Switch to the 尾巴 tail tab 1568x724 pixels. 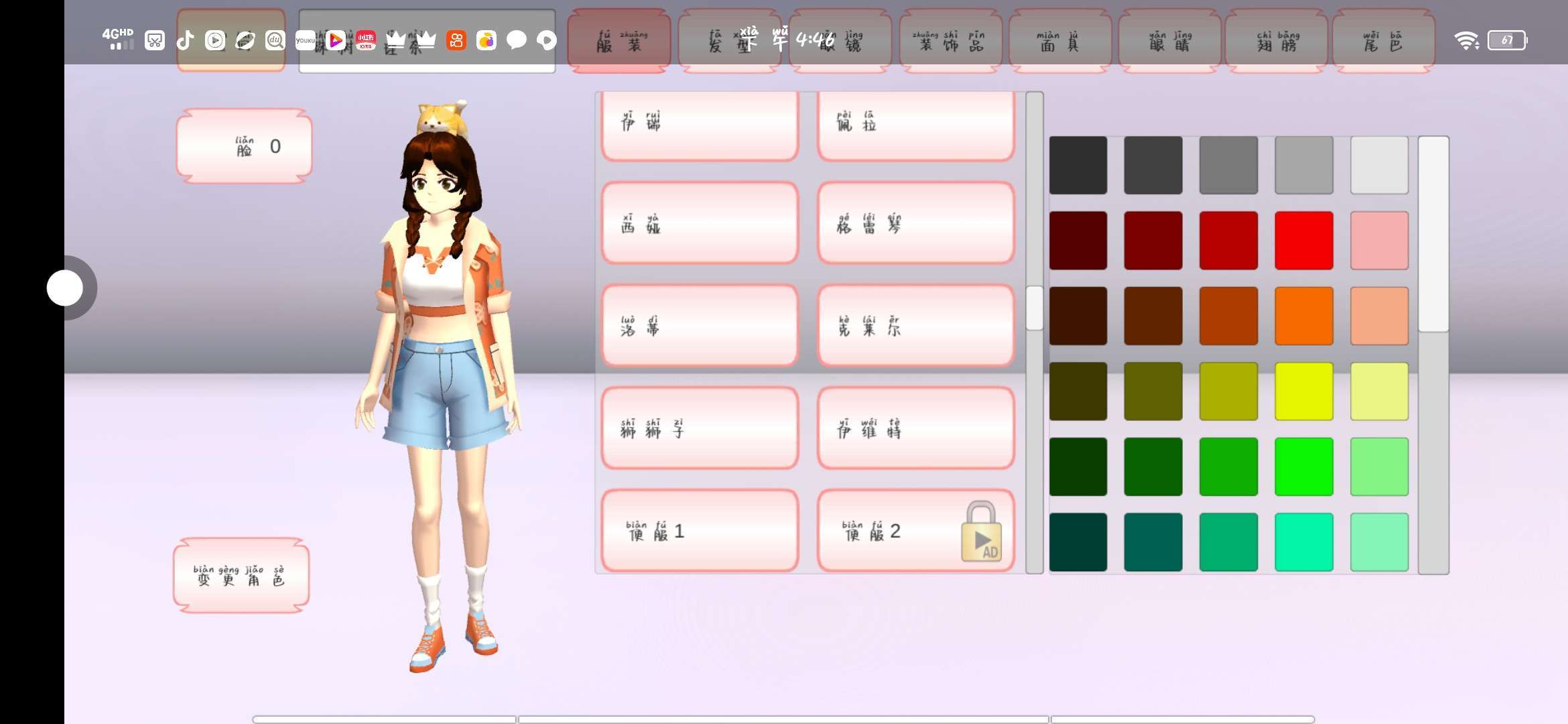point(1383,42)
